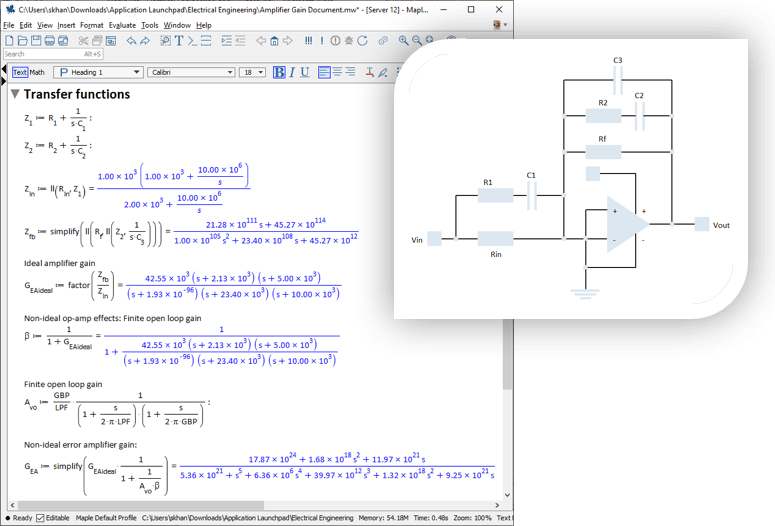Open the Insert menu
This screenshot has width=775, height=526.
click(x=66, y=25)
